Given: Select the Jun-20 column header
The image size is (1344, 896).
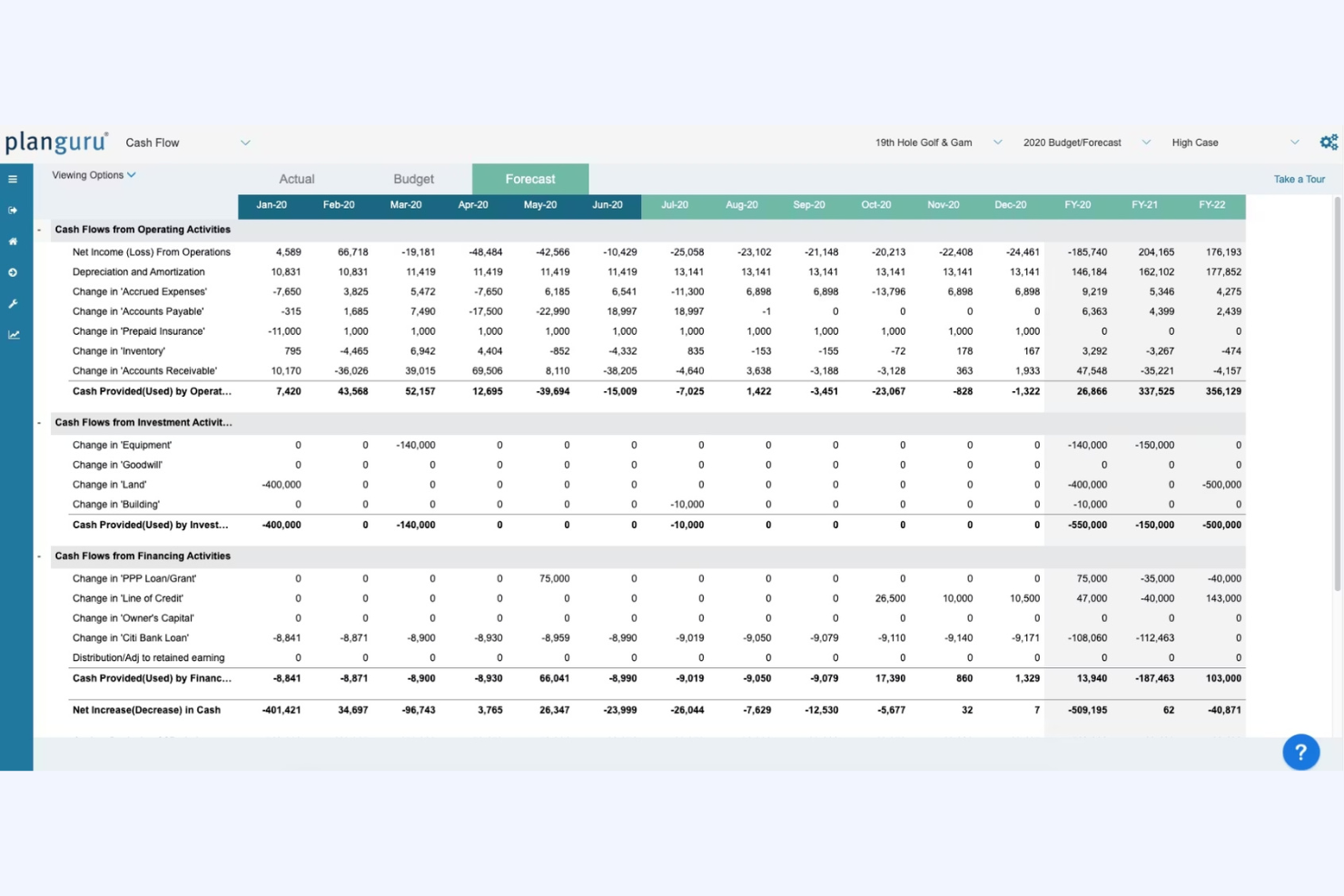Looking at the screenshot, I should (x=608, y=205).
